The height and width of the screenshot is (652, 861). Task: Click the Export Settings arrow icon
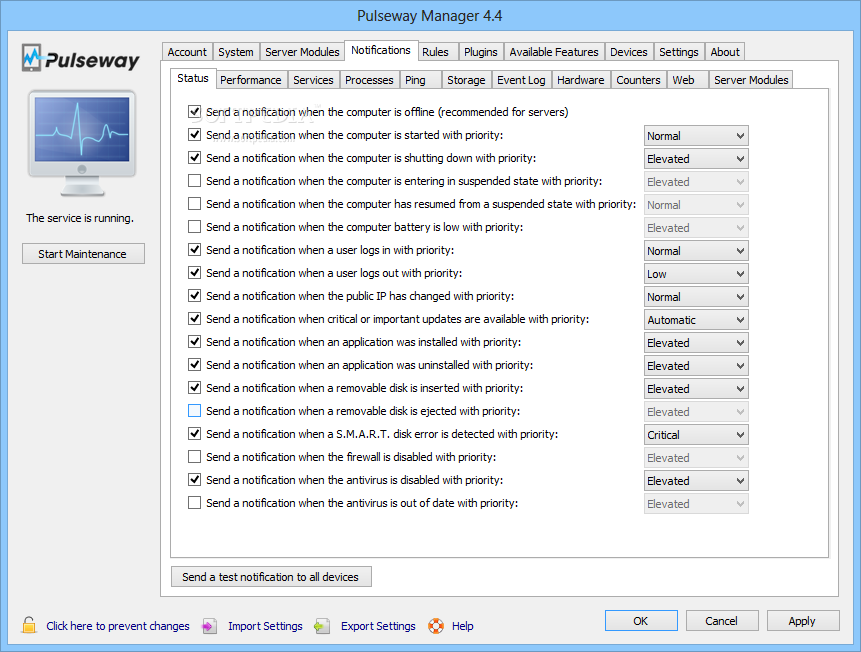[x=322, y=626]
